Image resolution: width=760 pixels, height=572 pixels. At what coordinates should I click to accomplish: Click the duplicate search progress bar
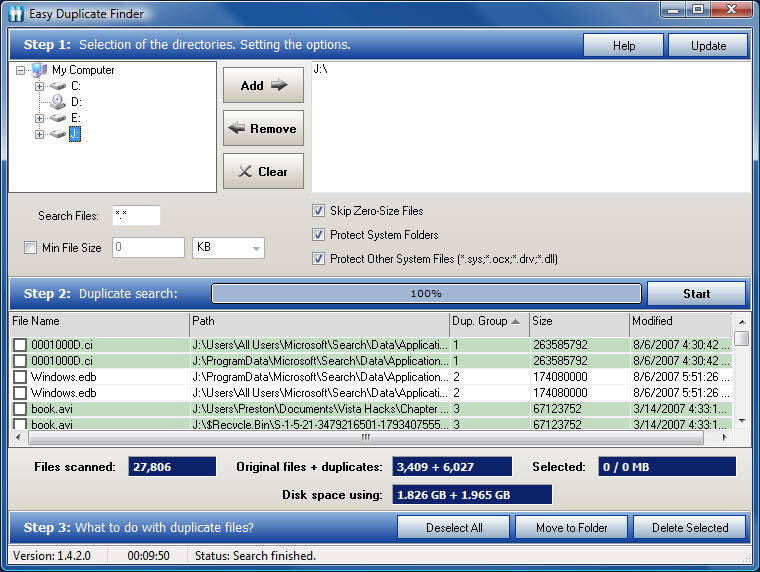(426, 294)
